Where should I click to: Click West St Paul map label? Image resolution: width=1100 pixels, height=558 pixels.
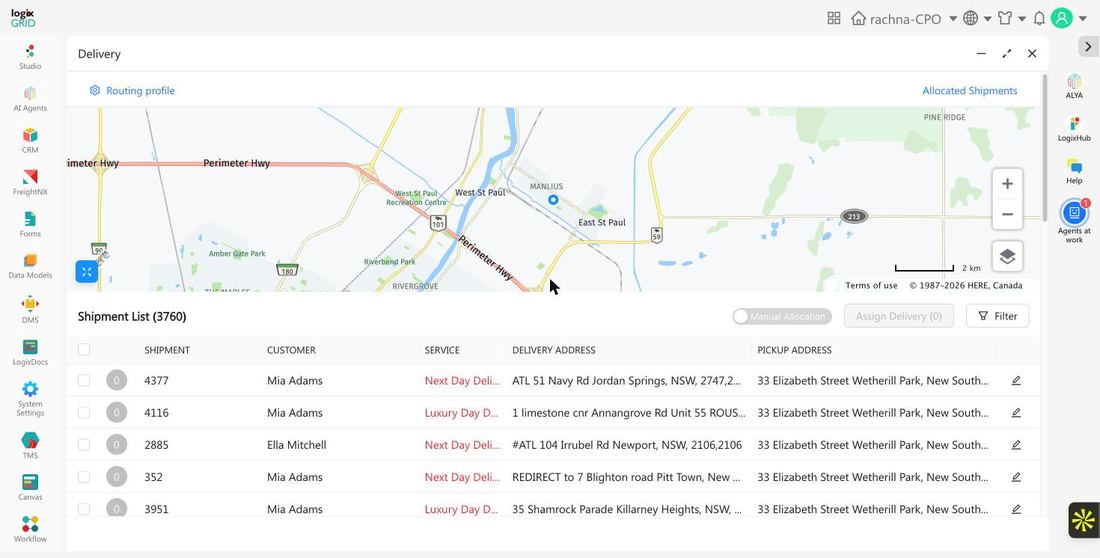[x=480, y=192]
